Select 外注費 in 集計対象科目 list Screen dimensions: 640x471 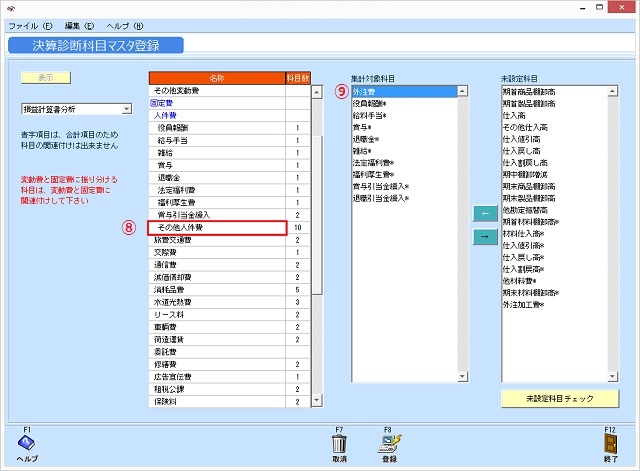404,92
